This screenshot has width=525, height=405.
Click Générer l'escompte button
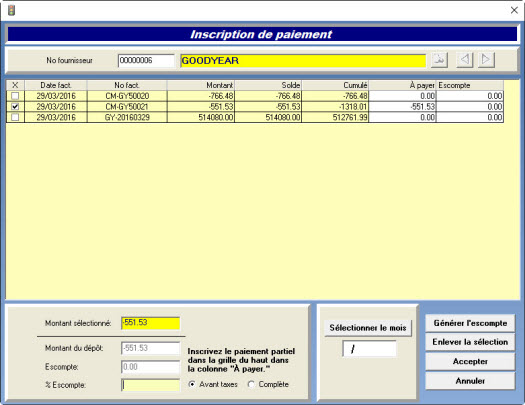pos(470,323)
